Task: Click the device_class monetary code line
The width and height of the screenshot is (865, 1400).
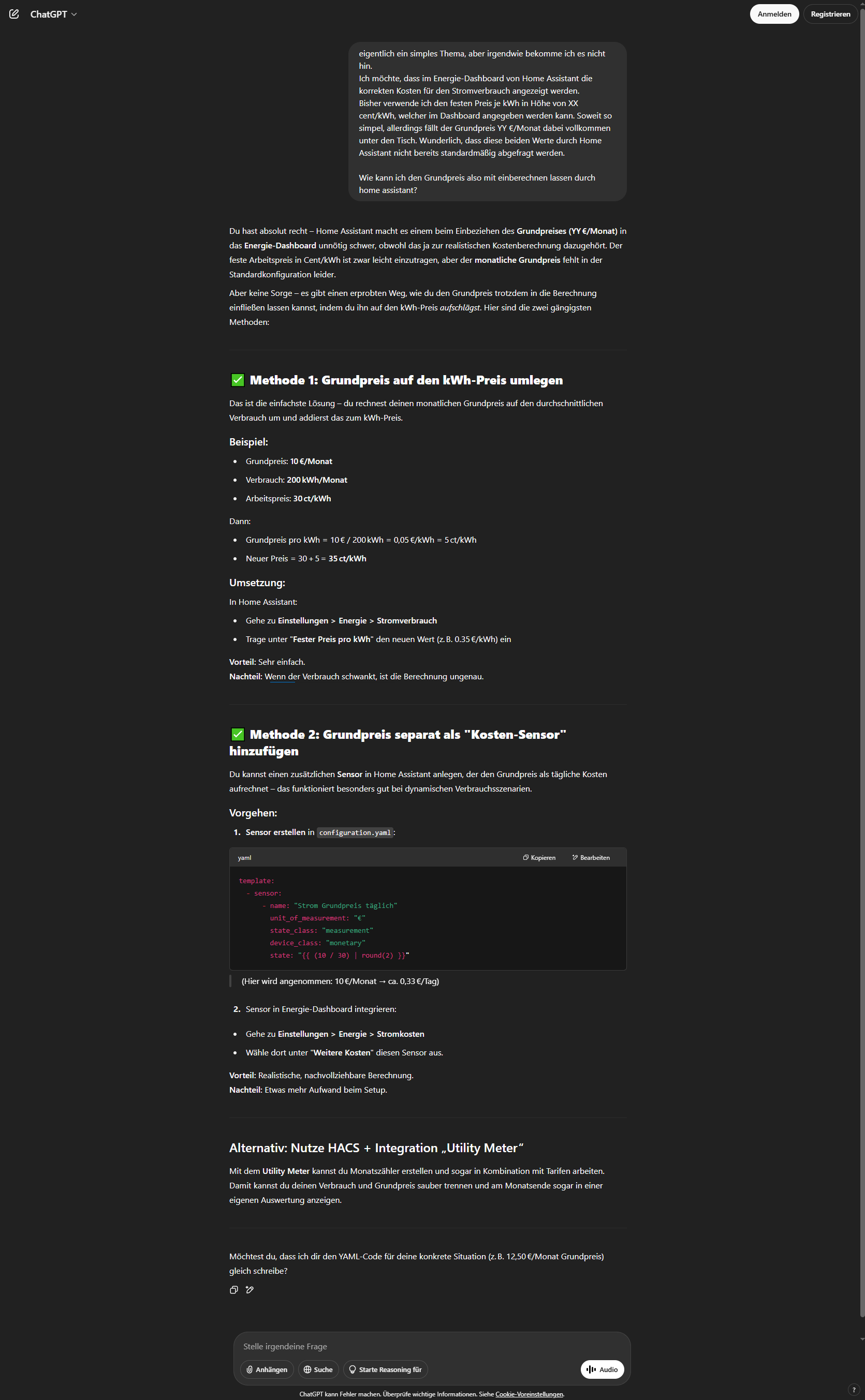Action: pyautogui.click(x=317, y=943)
